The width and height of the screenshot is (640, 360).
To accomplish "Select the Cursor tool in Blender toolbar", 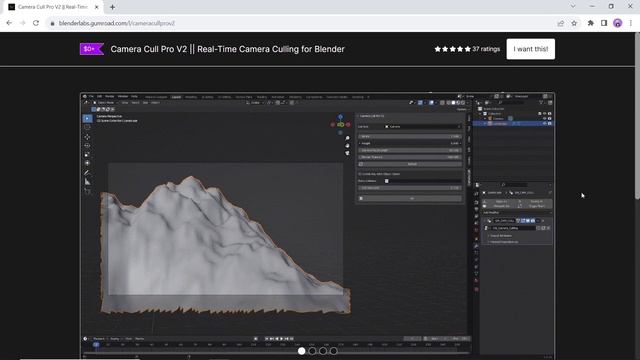I will pos(87,127).
